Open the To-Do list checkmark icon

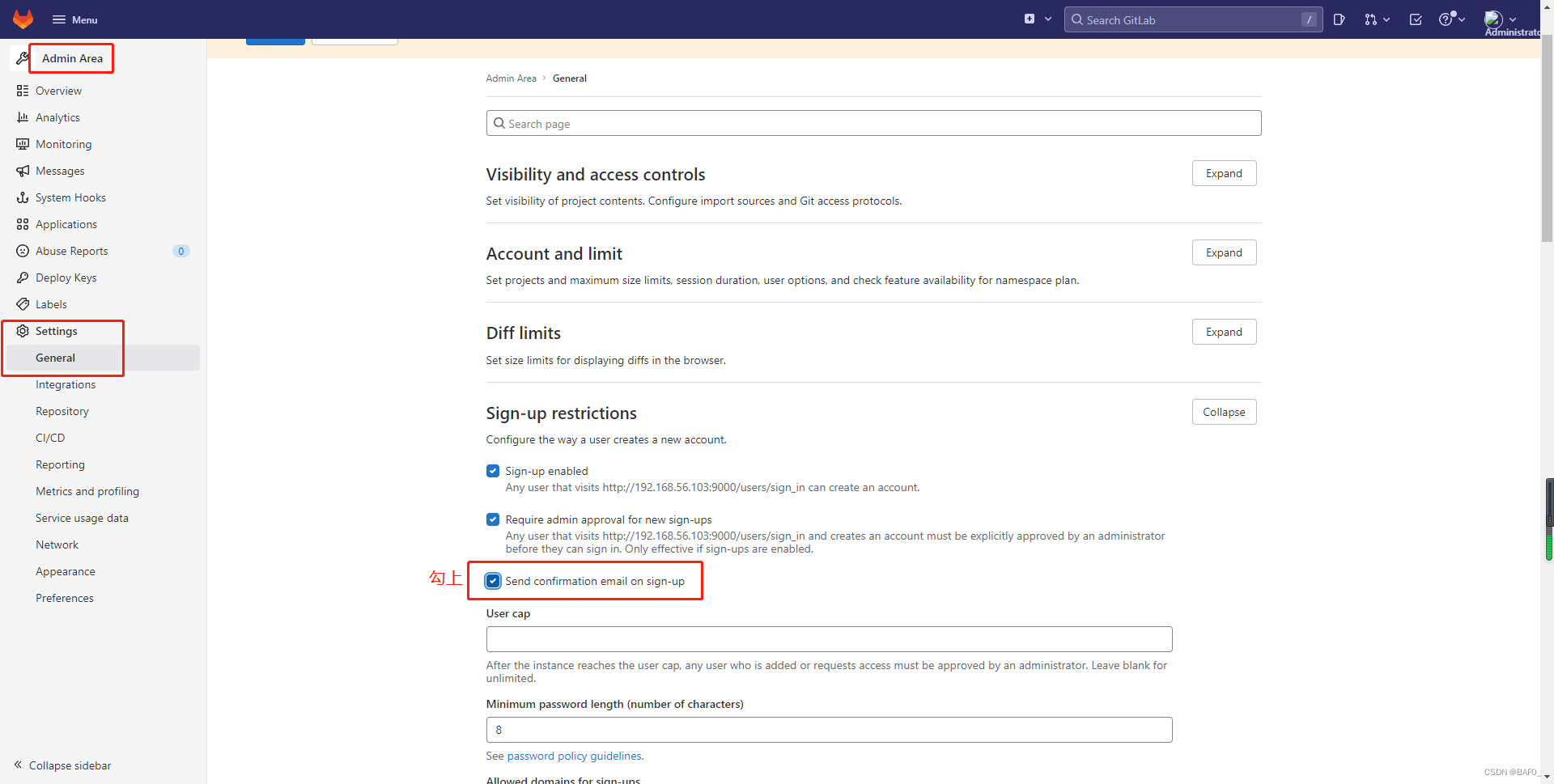pyautogui.click(x=1416, y=19)
